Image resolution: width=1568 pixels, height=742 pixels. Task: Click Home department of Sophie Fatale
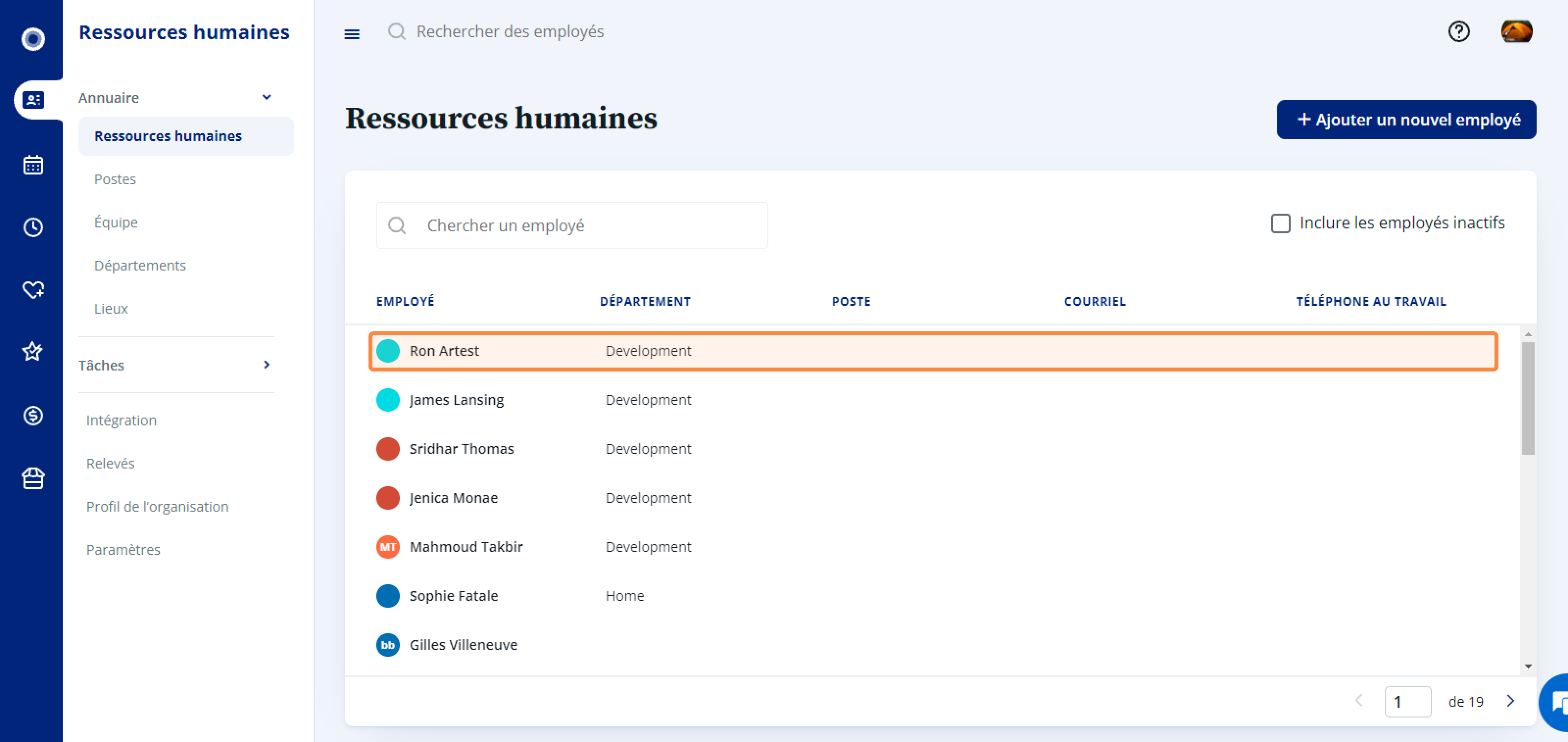pyautogui.click(x=625, y=596)
